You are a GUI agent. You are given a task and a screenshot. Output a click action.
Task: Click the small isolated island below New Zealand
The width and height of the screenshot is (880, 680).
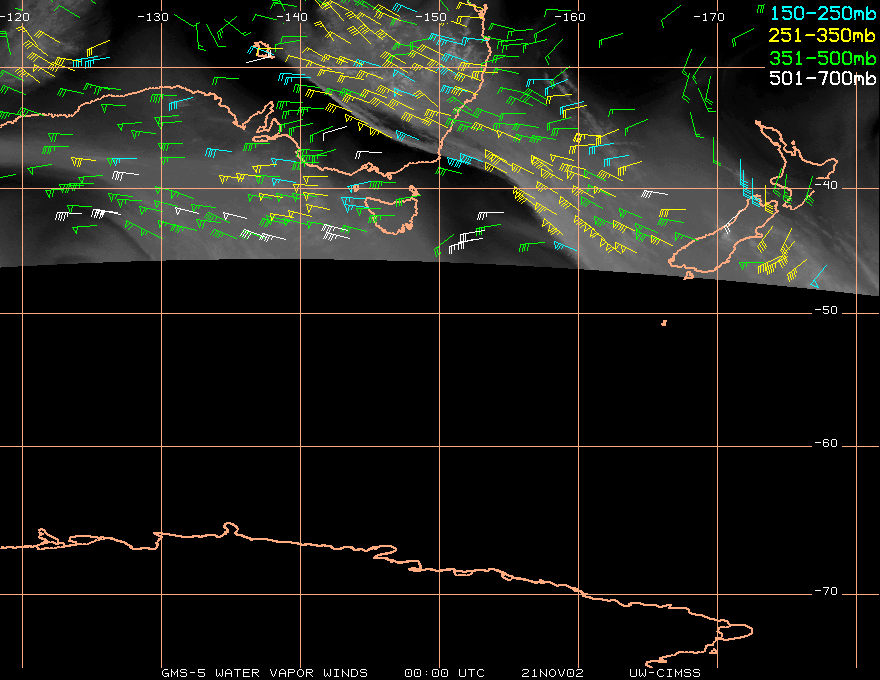coord(664,322)
